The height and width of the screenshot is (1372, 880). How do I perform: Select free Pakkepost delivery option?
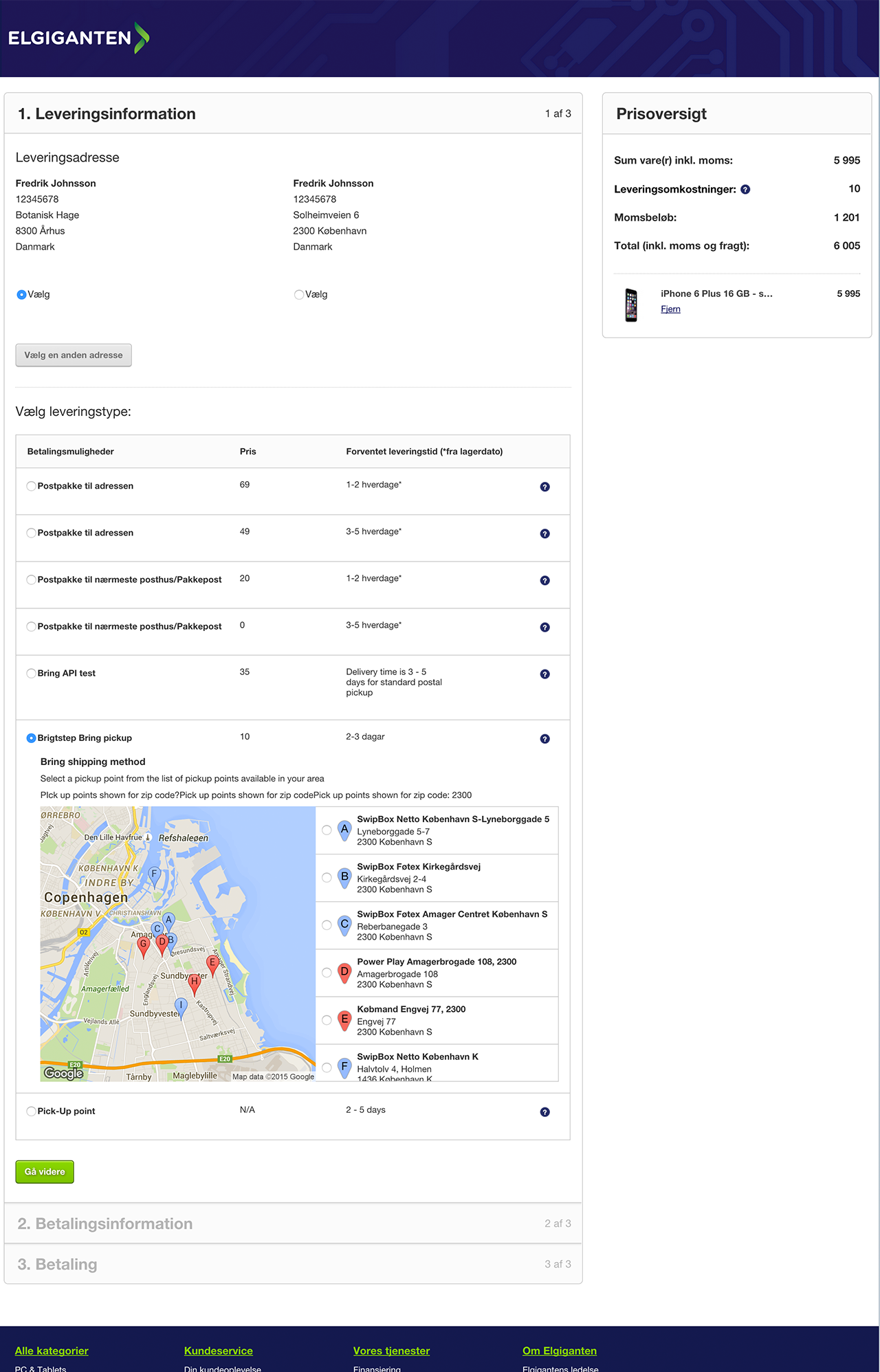pos(31,627)
